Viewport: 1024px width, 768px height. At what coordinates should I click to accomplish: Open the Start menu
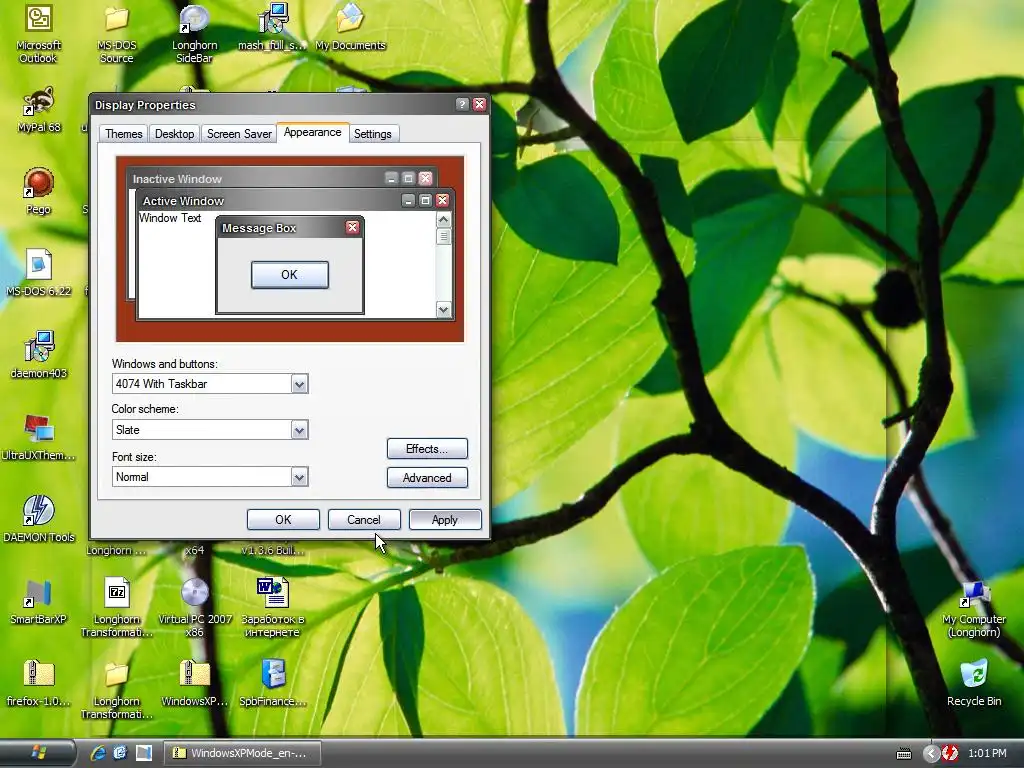(38, 753)
